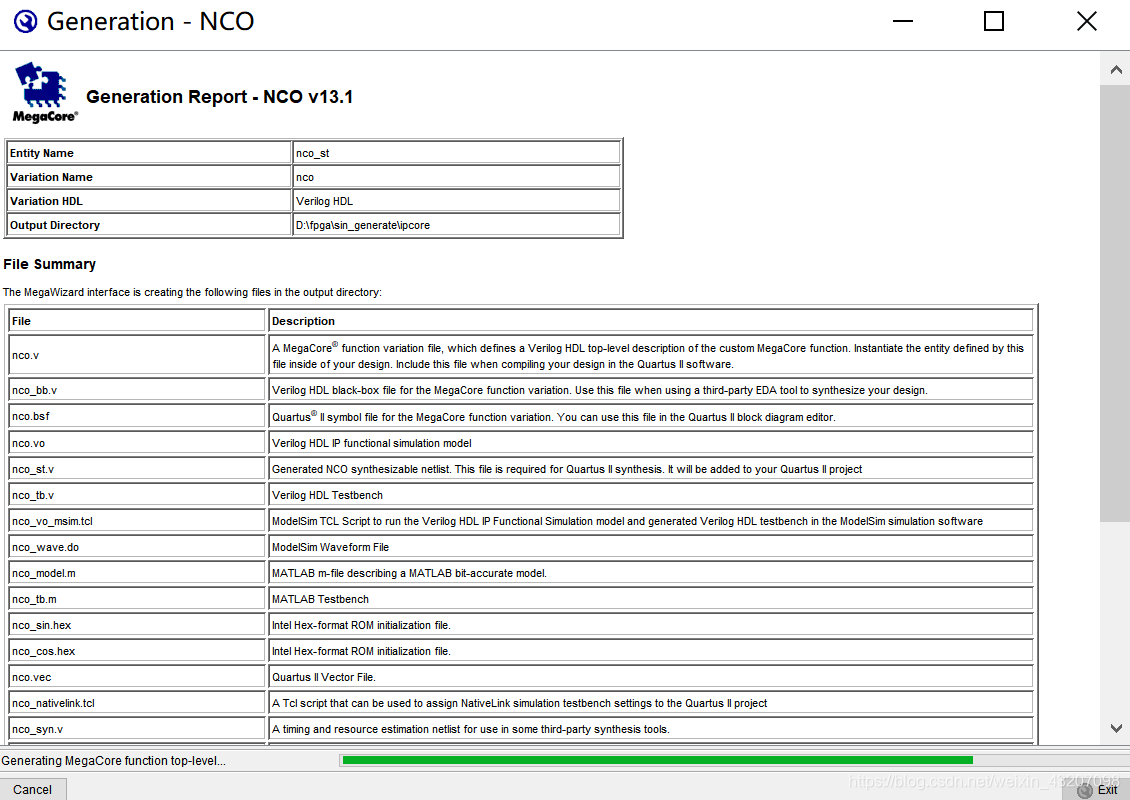Select the nco_vo_msim.tcl file cell
Viewport: 1130px width, 800px height.
[137, 520]
